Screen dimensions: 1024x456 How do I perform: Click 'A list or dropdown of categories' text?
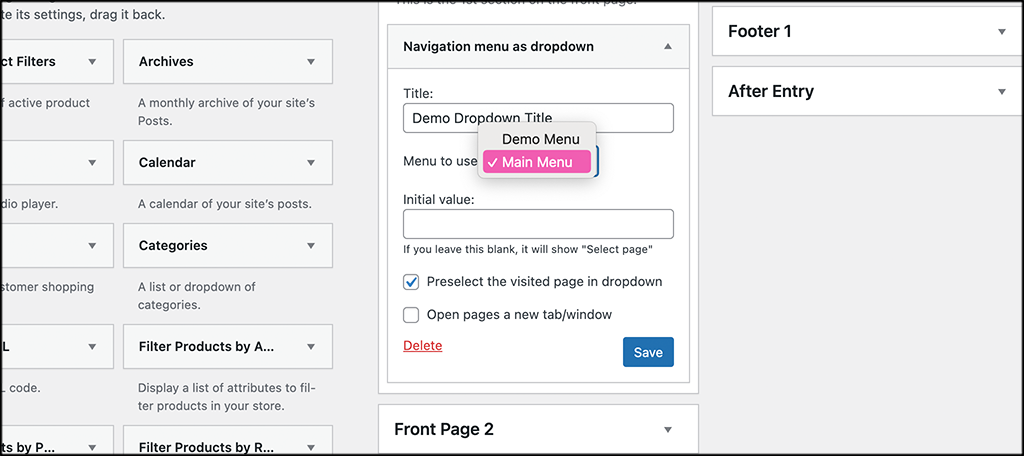[197, 295]
